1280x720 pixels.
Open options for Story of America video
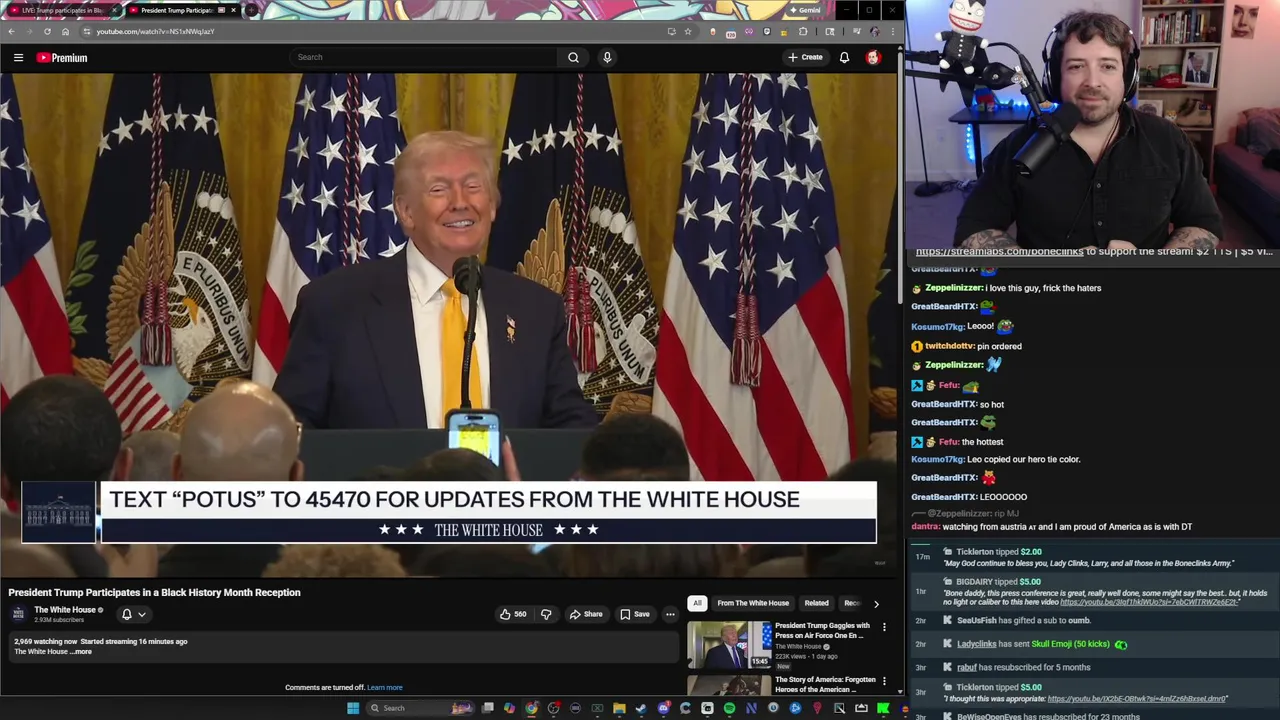coord(884,681)
